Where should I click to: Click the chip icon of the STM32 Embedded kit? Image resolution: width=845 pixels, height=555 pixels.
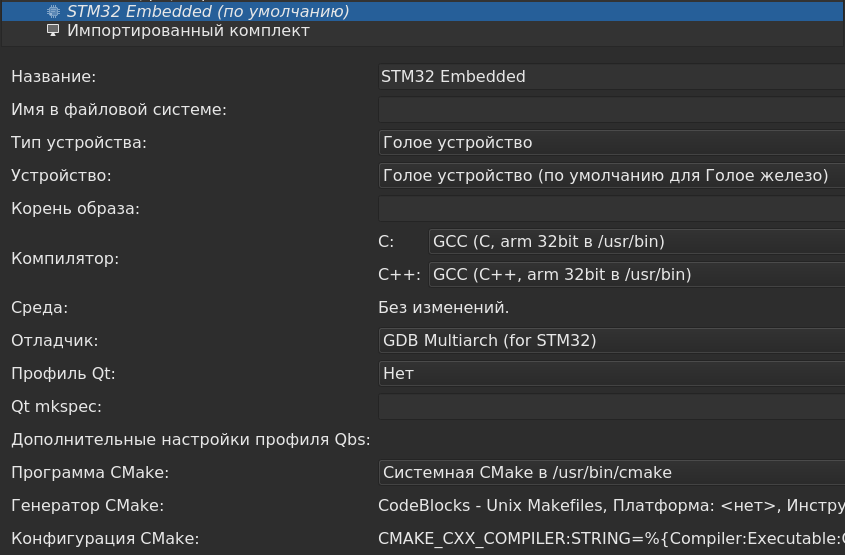53,11
